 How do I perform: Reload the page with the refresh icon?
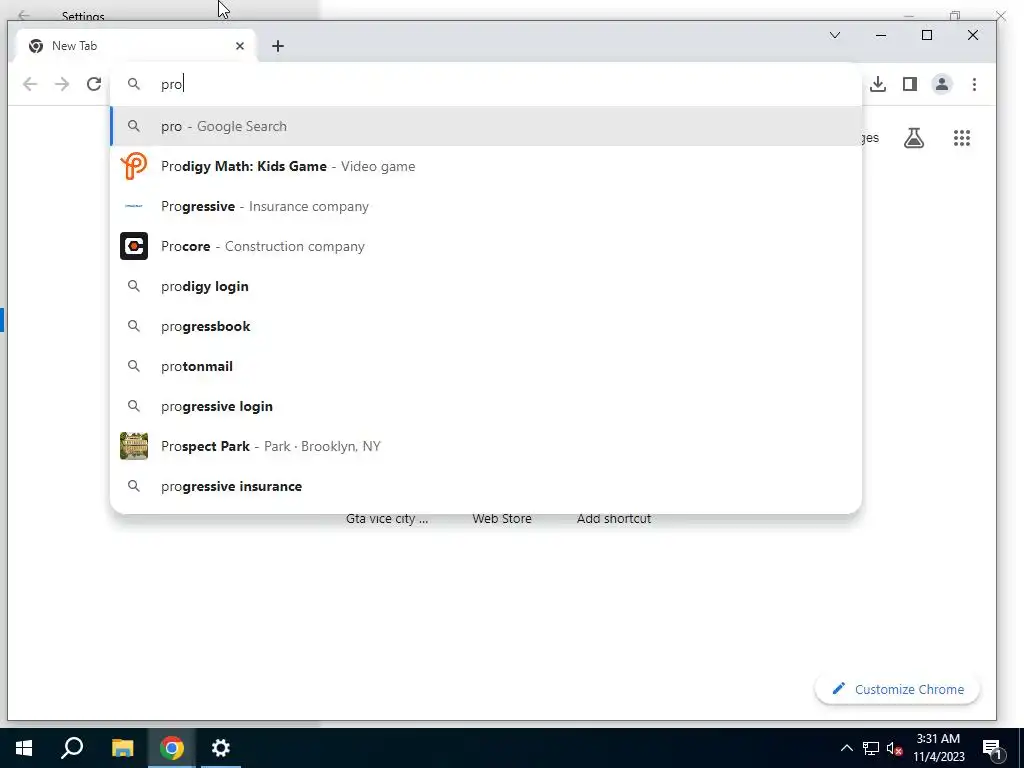pyautogui.click(x=94, y=84)
